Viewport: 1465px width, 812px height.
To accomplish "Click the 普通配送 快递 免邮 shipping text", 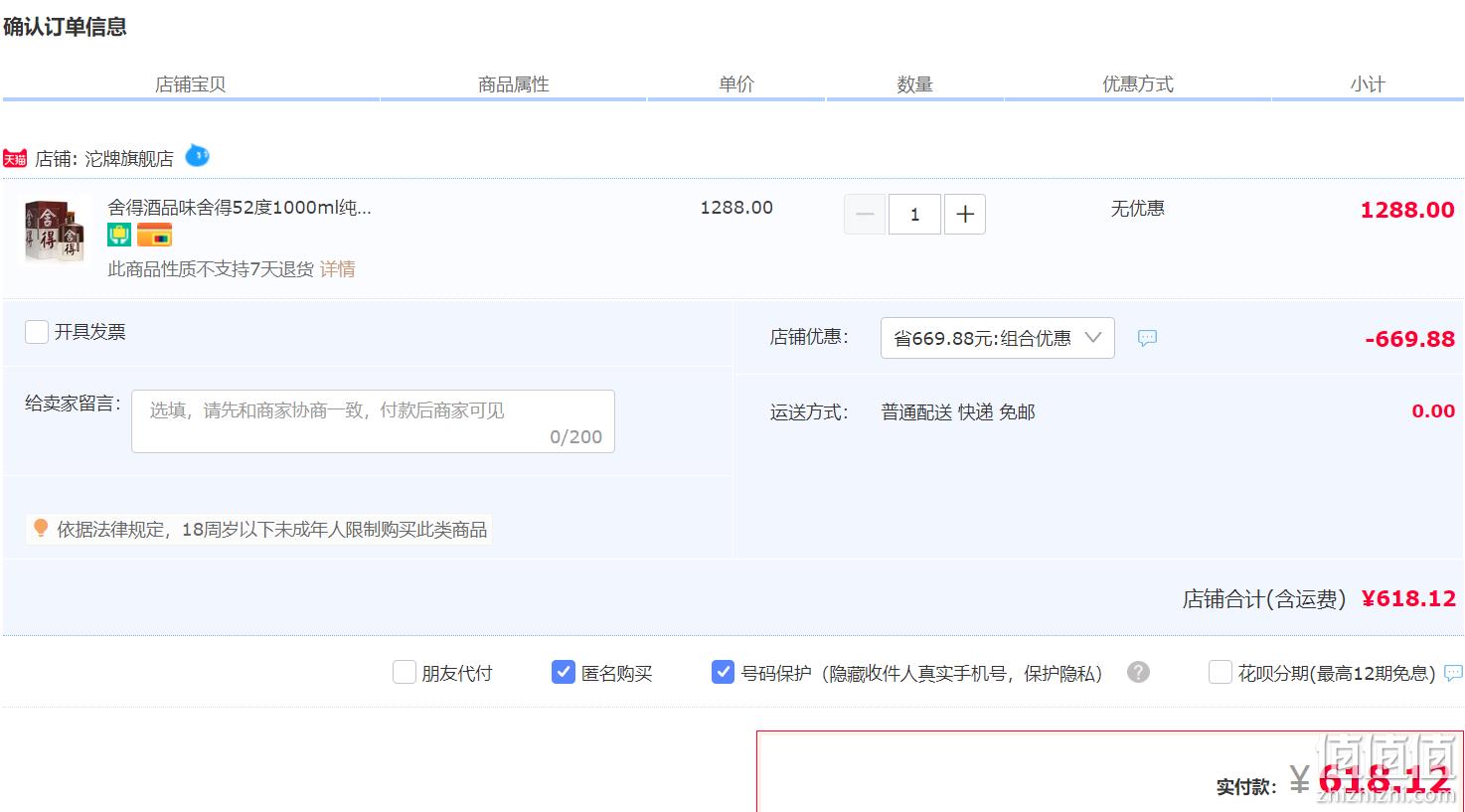I will pyautogui.click(x=958, y=412).
